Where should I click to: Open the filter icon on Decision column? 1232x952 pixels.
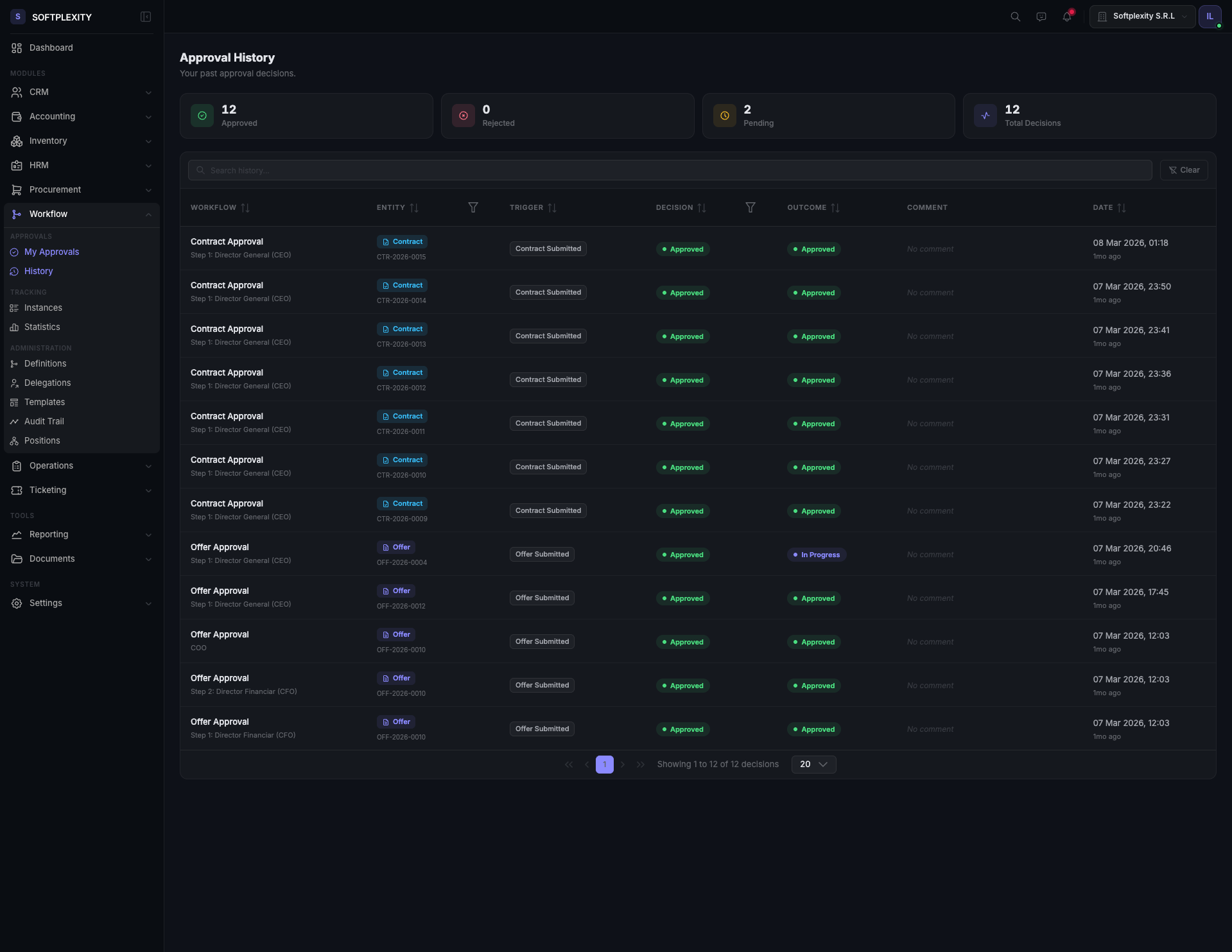[750, 207]
